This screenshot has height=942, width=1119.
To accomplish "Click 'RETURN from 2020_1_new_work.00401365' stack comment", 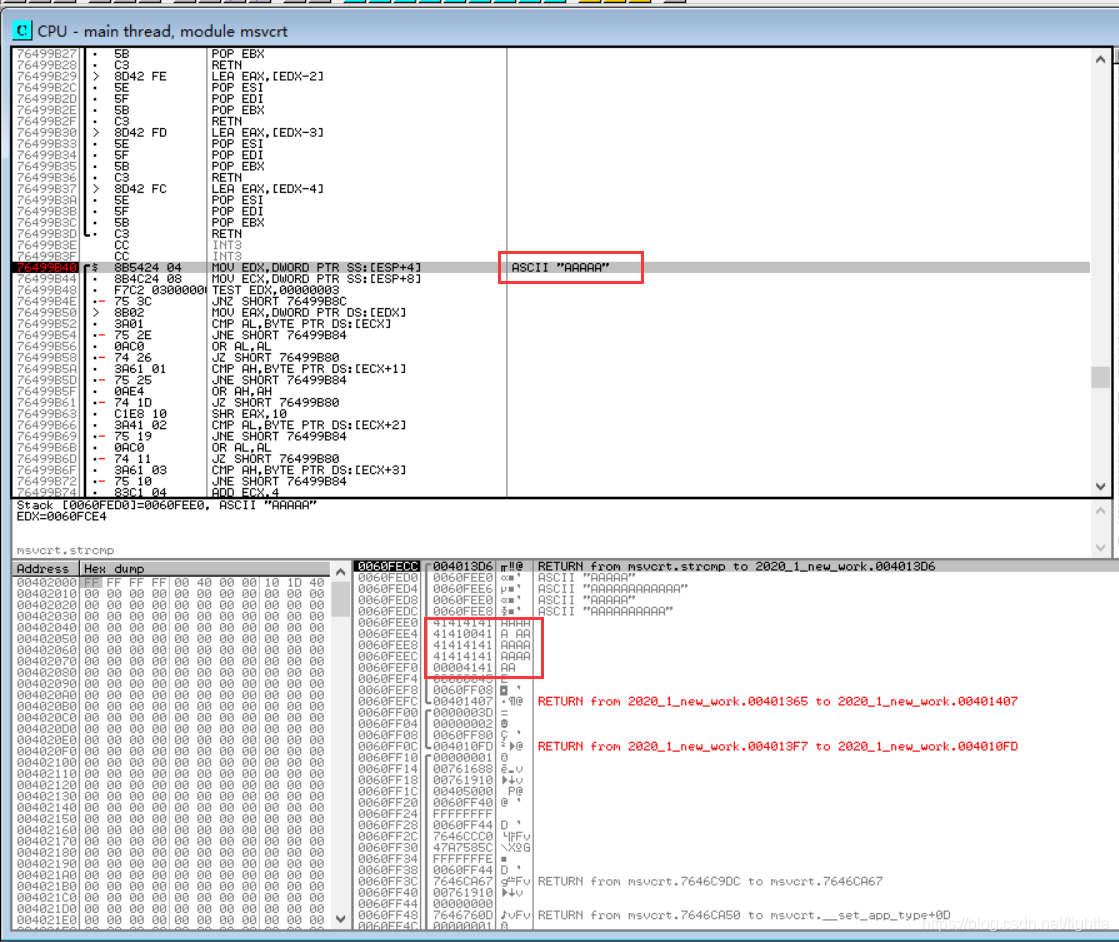I will [777, 702].
